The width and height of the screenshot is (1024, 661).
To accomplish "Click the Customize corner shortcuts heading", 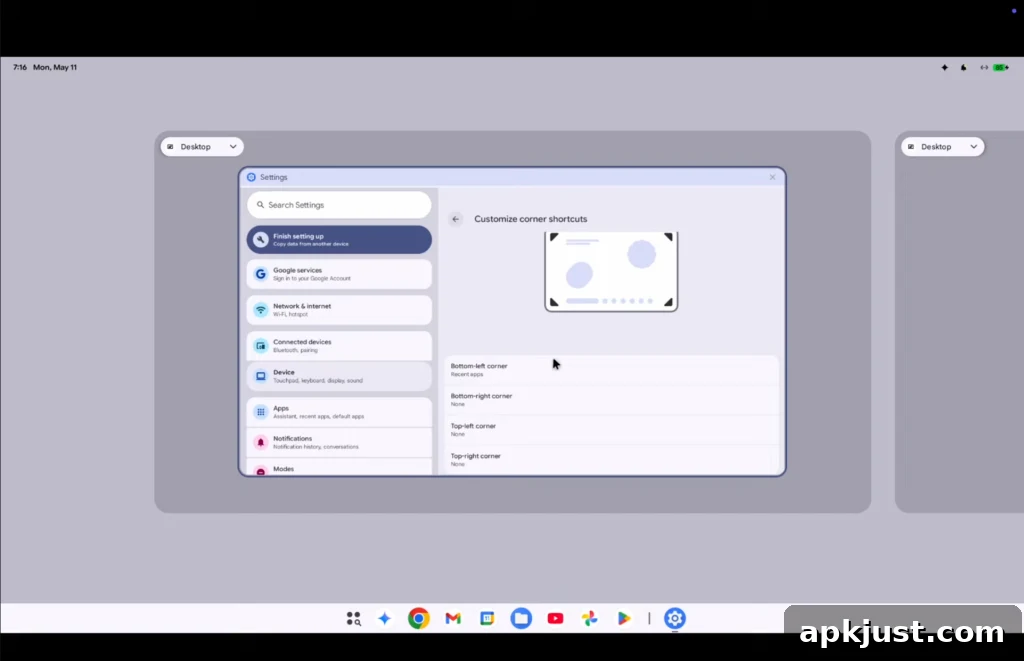I will point(530,219).
